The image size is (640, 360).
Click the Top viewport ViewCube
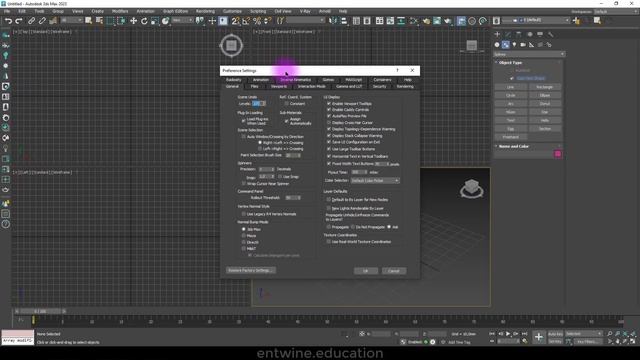(x=231, y=45)
